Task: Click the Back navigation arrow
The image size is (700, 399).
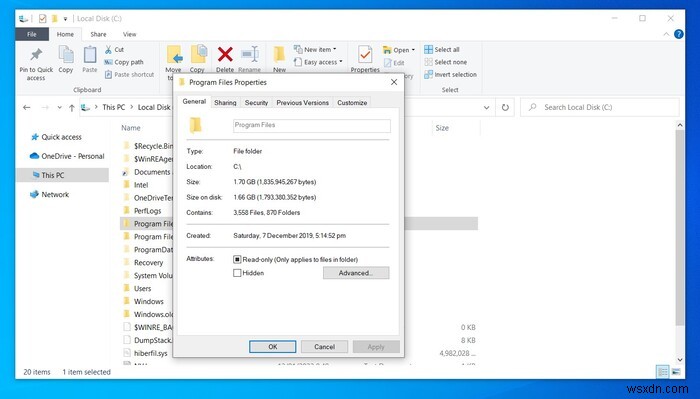Action: coord(26,108)
